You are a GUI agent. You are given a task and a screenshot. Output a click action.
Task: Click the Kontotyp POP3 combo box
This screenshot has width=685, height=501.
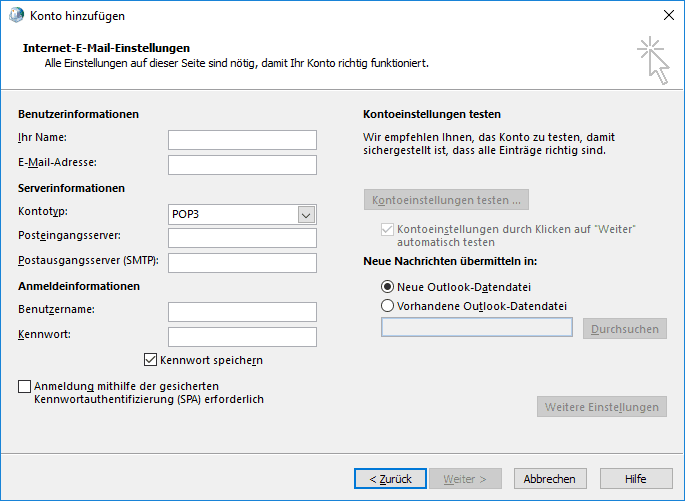(x=233, y=214)
